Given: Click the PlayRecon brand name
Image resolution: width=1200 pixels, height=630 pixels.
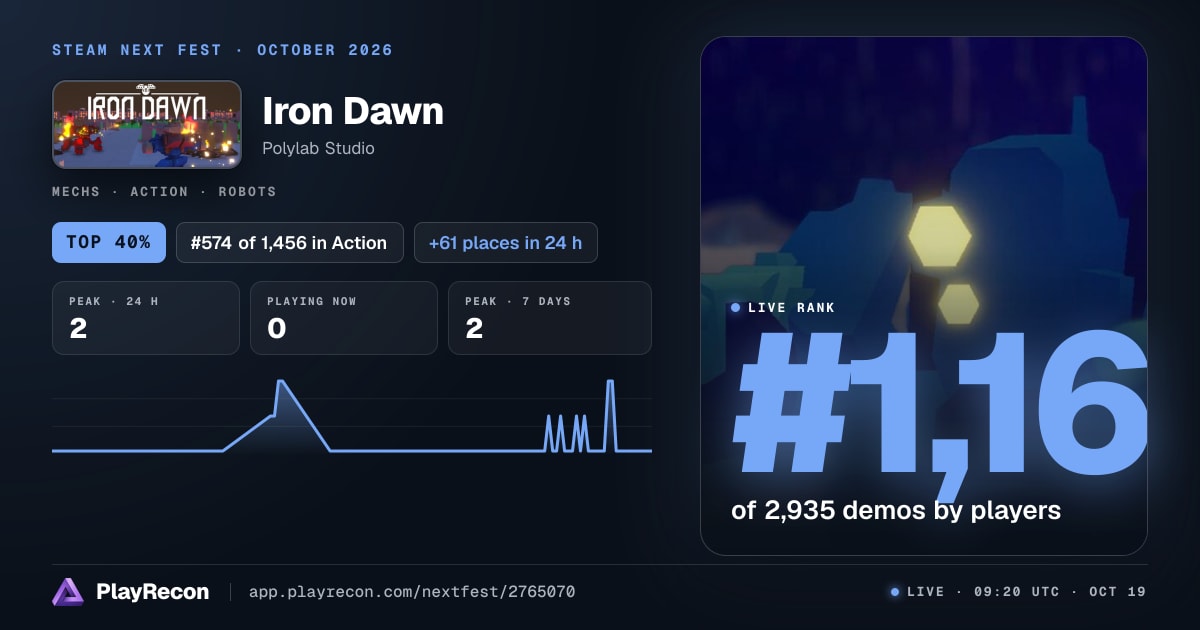Looking at the screenshot, I should pyautogui.click(x=153, y=592).
